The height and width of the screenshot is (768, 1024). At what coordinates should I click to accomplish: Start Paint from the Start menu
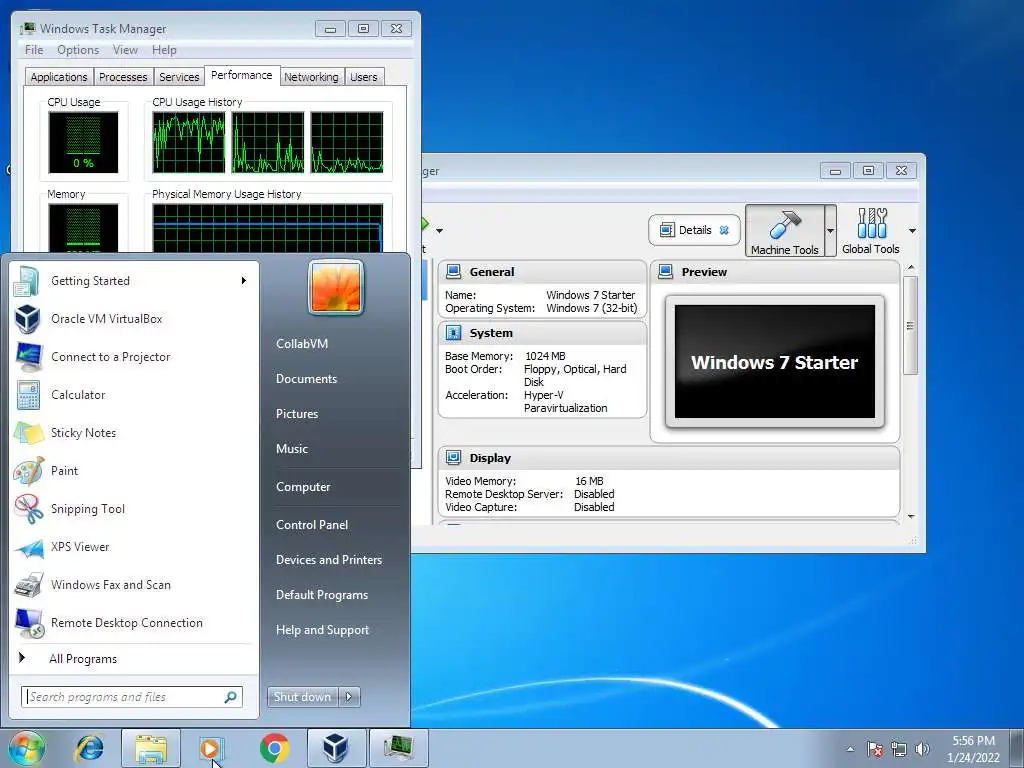tap(134, 471)
